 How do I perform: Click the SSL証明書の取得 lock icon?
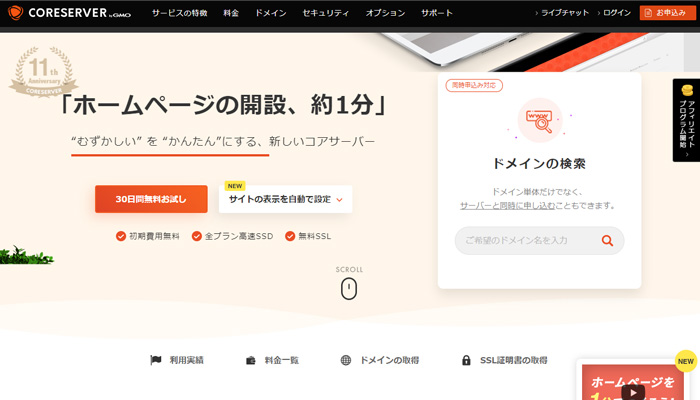click(466, 360)
